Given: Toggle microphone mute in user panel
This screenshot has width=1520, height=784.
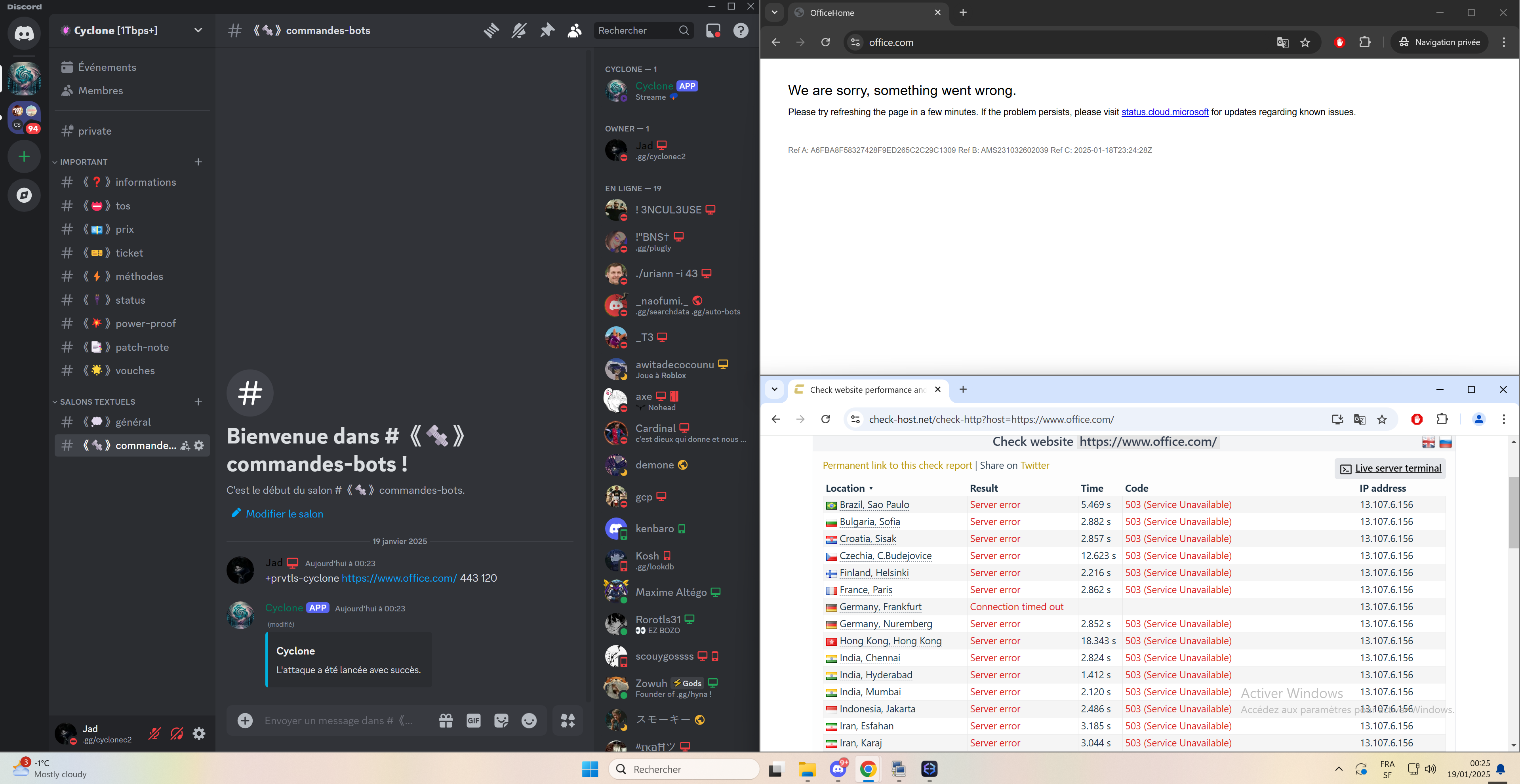Looking at the screenshot, I should tap(154, 733).
